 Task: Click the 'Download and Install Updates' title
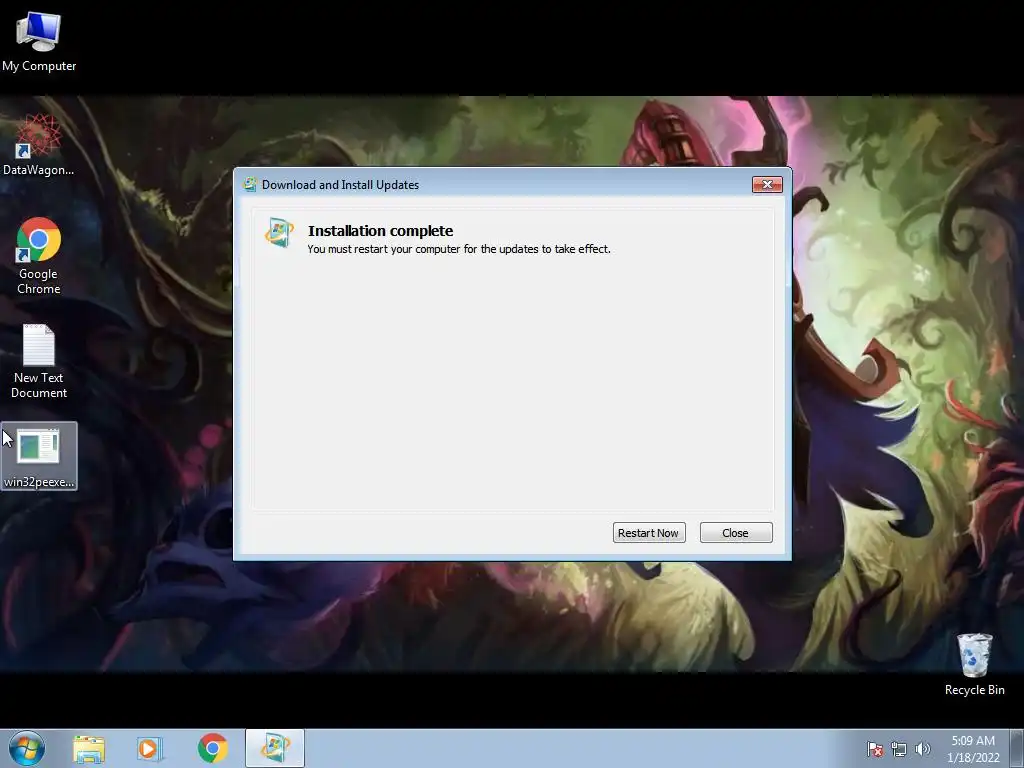pyautogui.click(x=340, y=185)
